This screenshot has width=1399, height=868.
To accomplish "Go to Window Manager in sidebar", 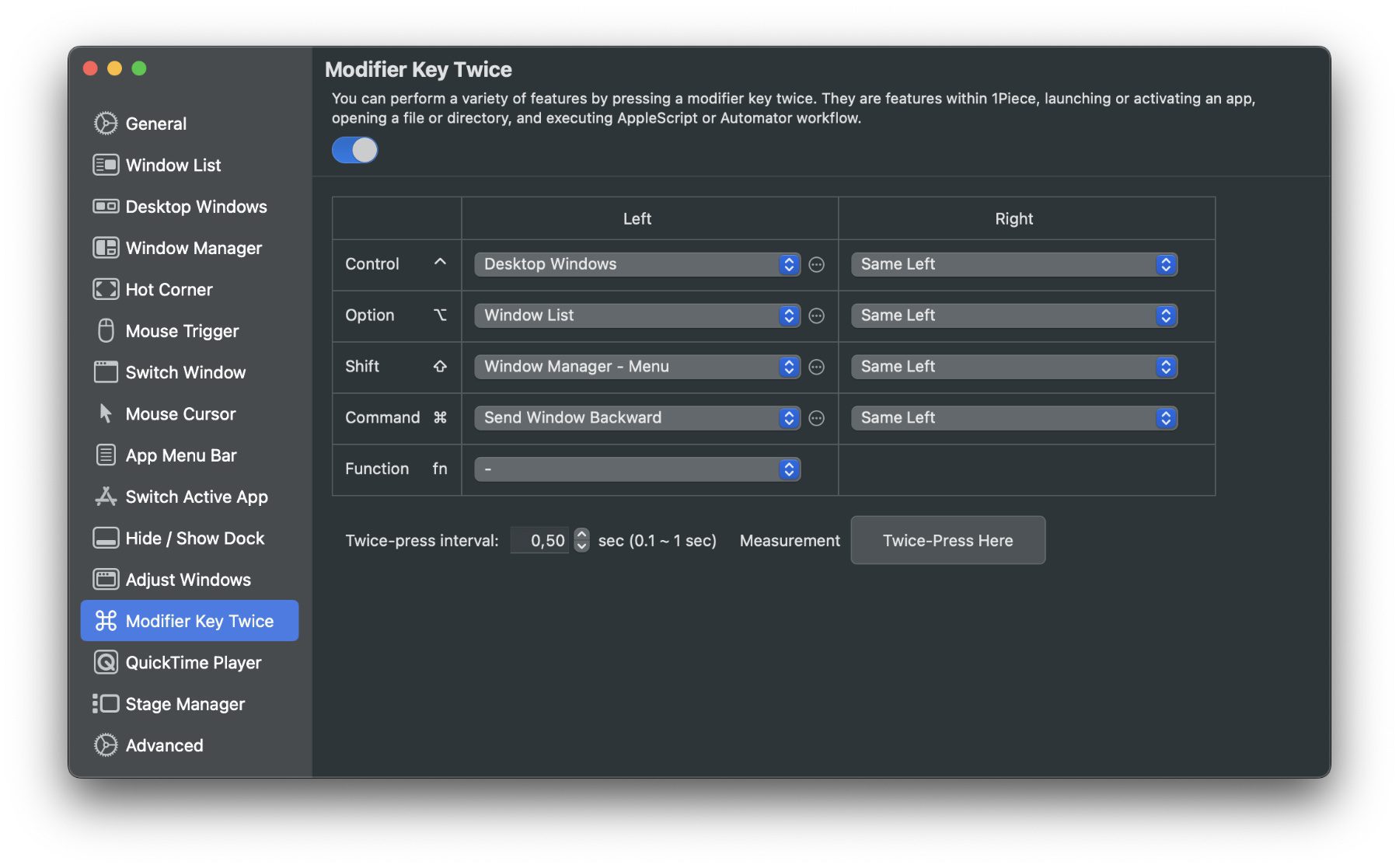I will click(194, 248).
